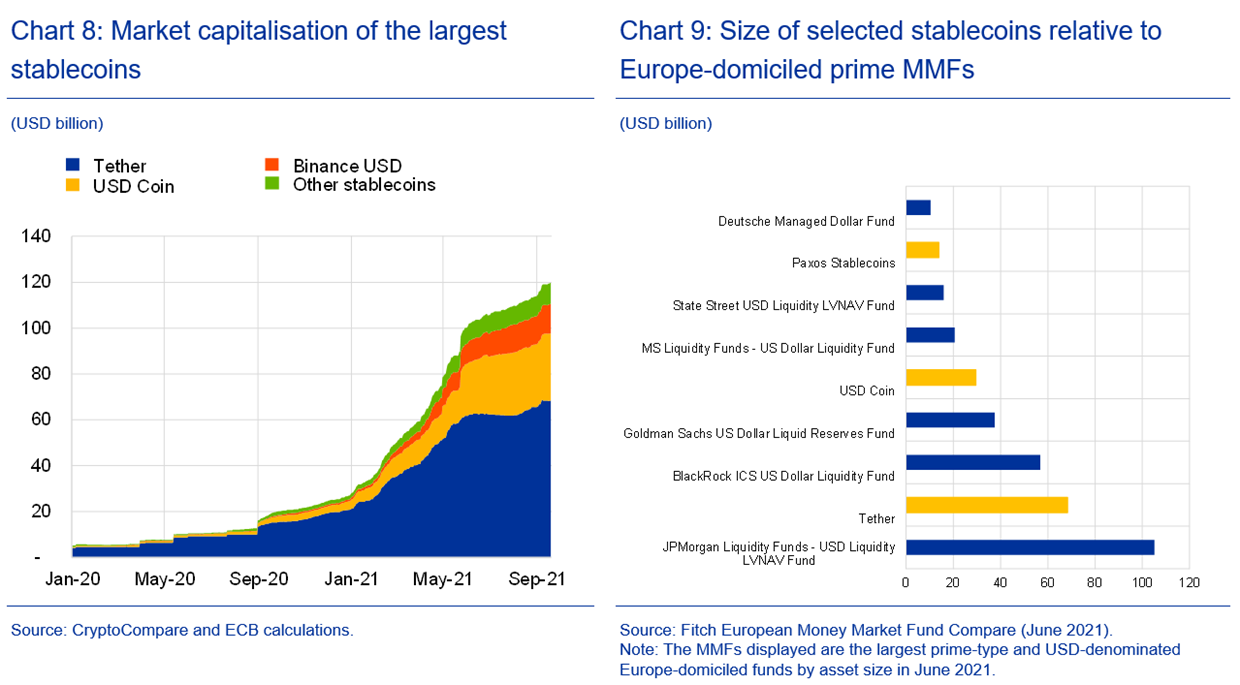Image resolution: width=1240 pixels, height=685 pixels.
Task: Click the yellow USD Coin legend swatch
Action: (72, 185)
